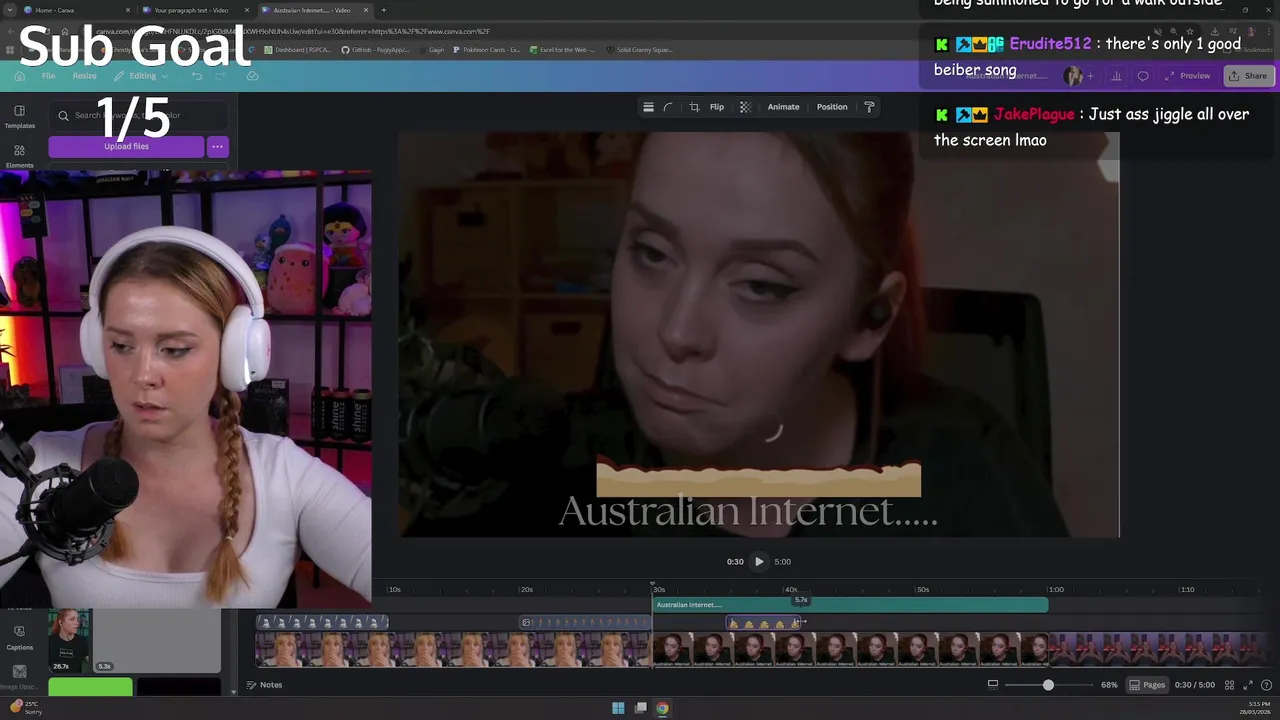Screen dimensions: 1280x720
Task: Adjust the zoom slider handle
Action: pyautogui.click(x=1048, y=685)
